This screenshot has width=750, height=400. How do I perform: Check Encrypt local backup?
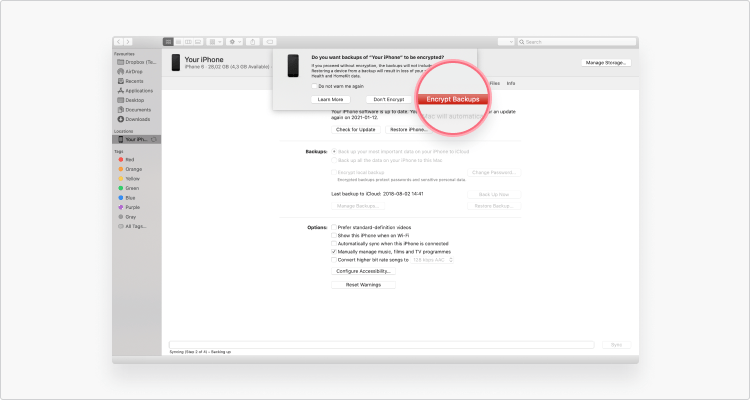(x=334, y=173)
